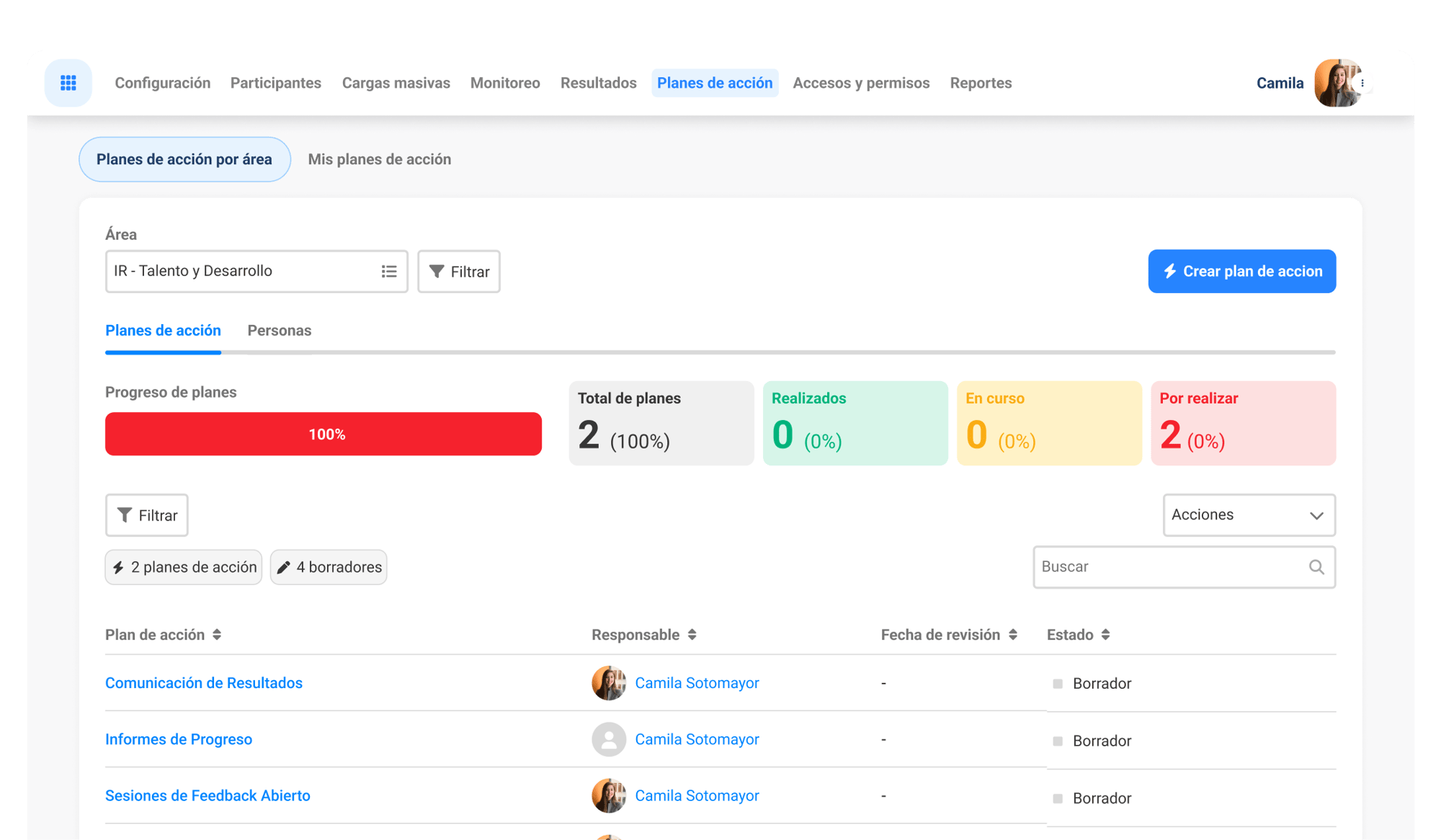Screen dimensions: 1441x840
Task: Open Filtrar next to Área field
Action: (x=459, y=272)
